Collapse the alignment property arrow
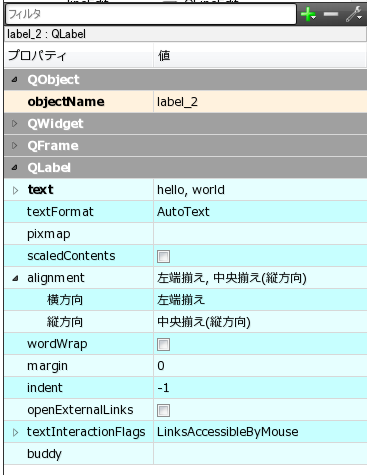Screen dimensions: 367x475 tap(15, 278)
